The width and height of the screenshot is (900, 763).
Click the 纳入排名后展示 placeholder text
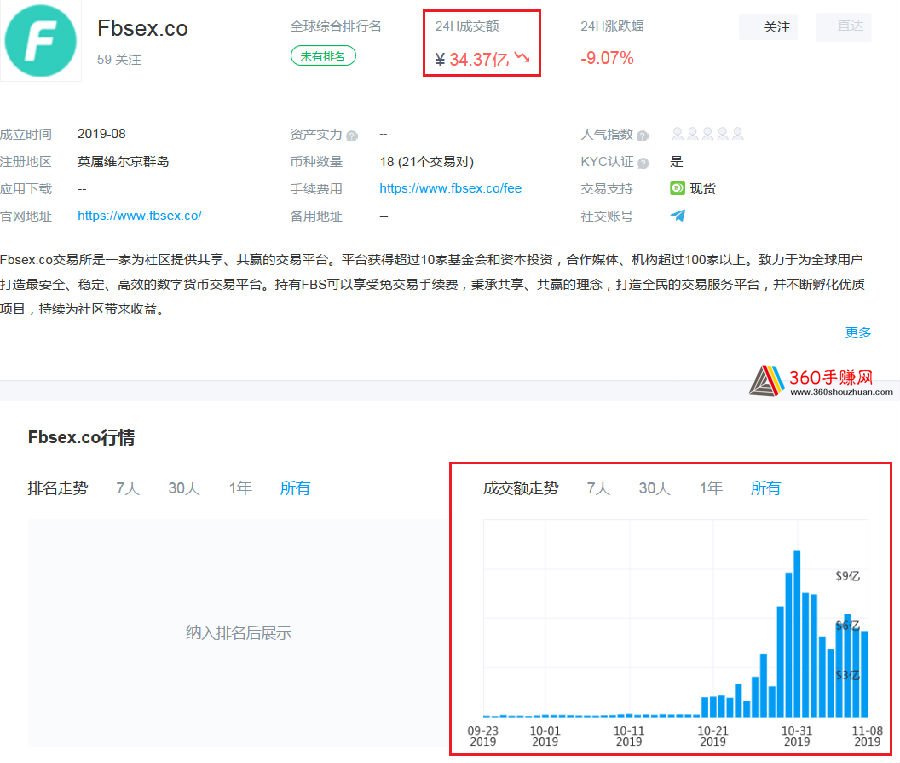pyautogui.click(x=239, y=633)
